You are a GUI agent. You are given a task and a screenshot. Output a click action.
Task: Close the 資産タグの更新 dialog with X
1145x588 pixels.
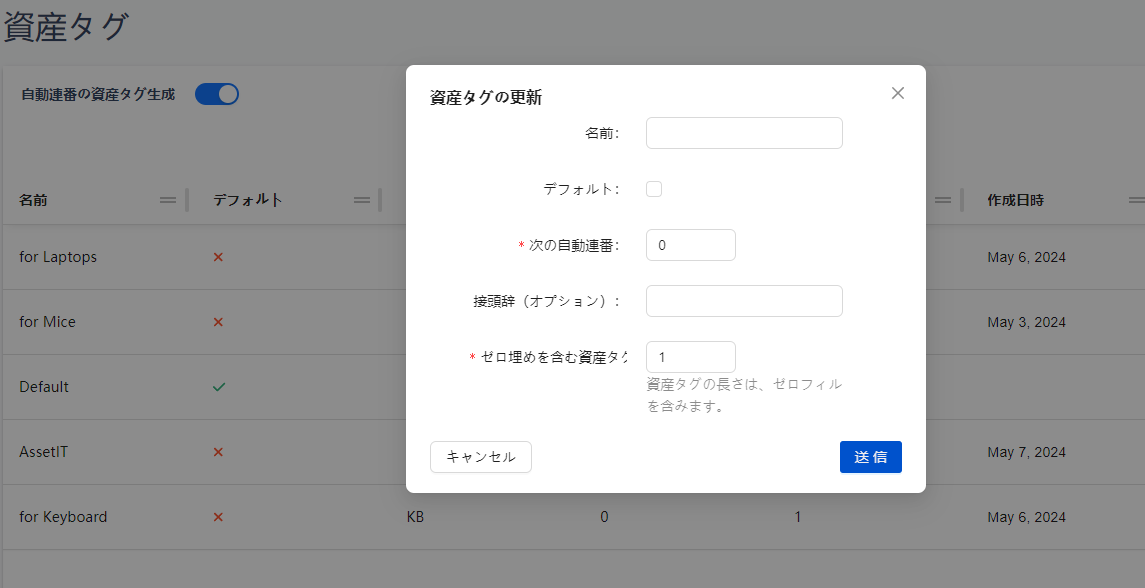click(897, 93)
